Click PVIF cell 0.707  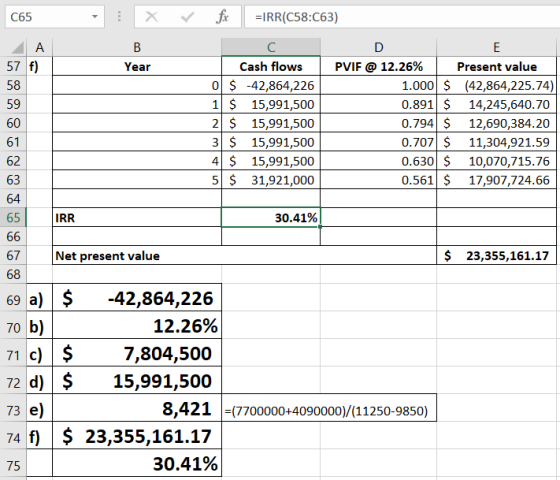tap(378, 142)
